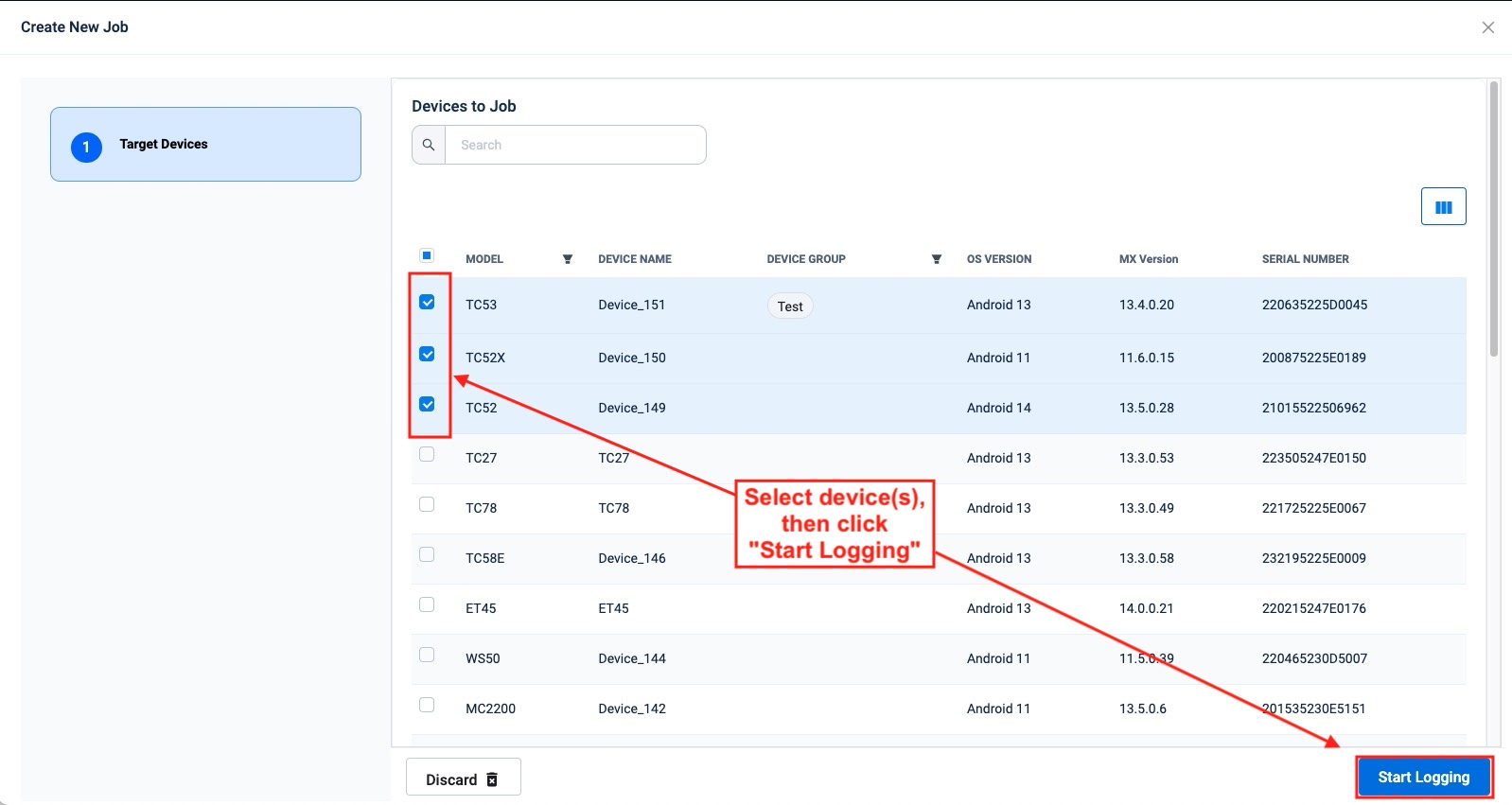Screen dimensions: 1512x805
Task: Open the column chooser icon
Action: [1443, 207]
